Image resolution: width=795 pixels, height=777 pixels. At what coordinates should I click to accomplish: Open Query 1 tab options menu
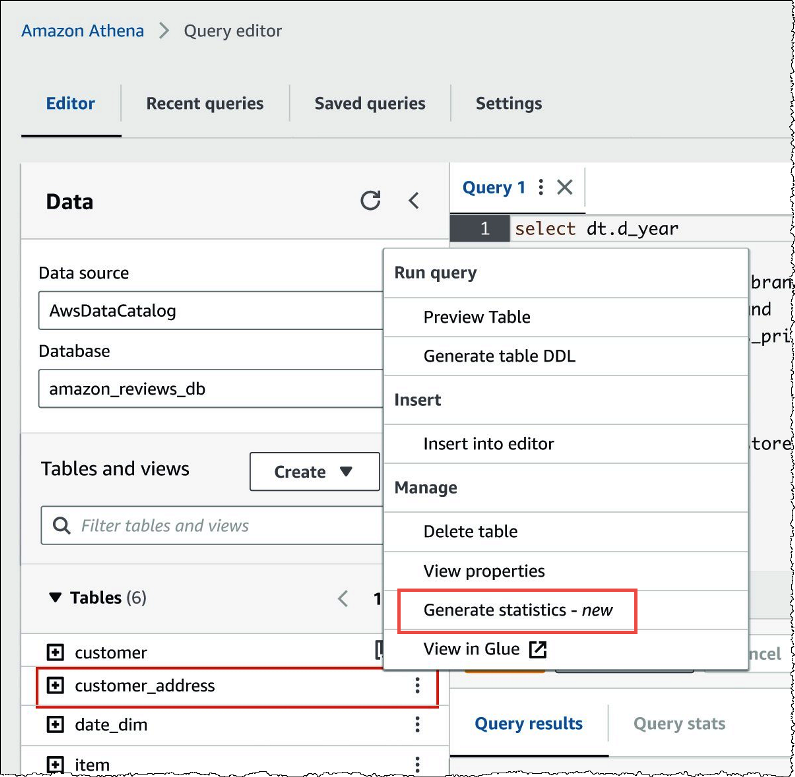pos(541,188)
